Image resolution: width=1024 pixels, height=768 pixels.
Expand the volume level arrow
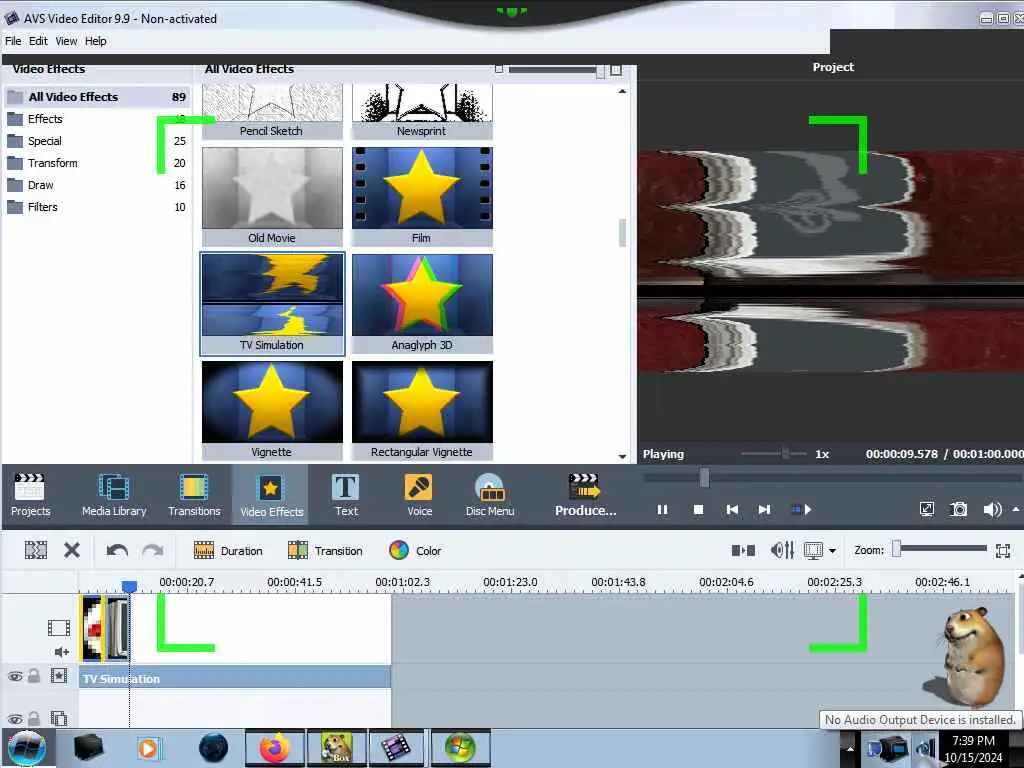pyautogui.click(x=1016, y=509)
